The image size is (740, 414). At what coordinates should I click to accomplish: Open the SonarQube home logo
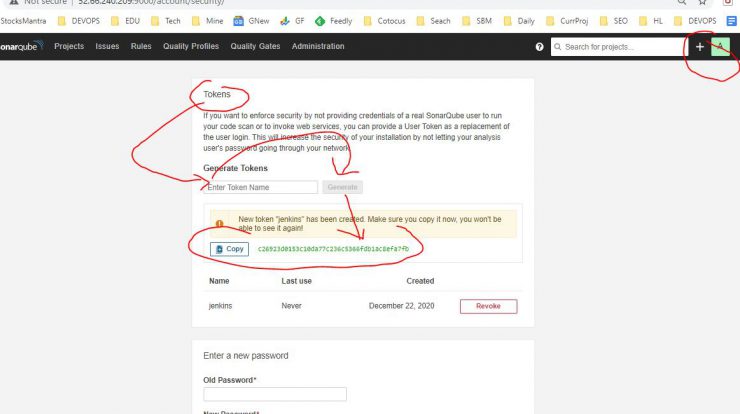(x=22, y=46)
